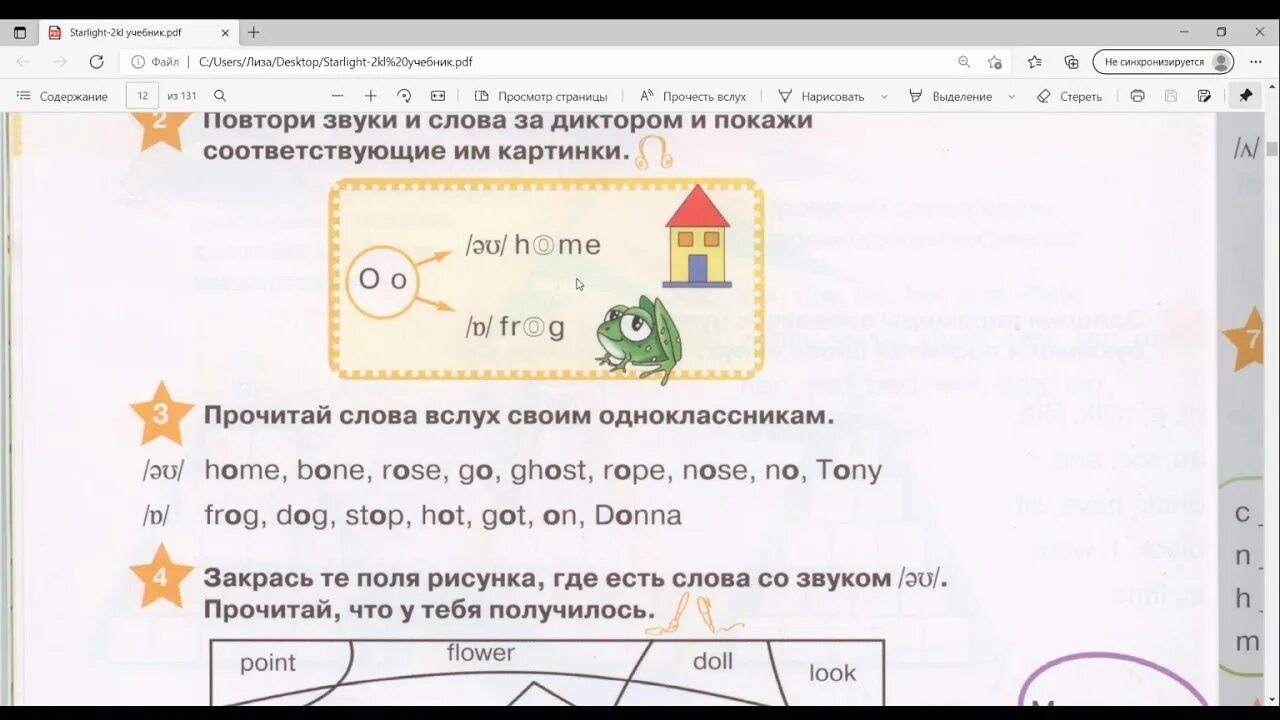Open a new browser tab

coord(253,33)
